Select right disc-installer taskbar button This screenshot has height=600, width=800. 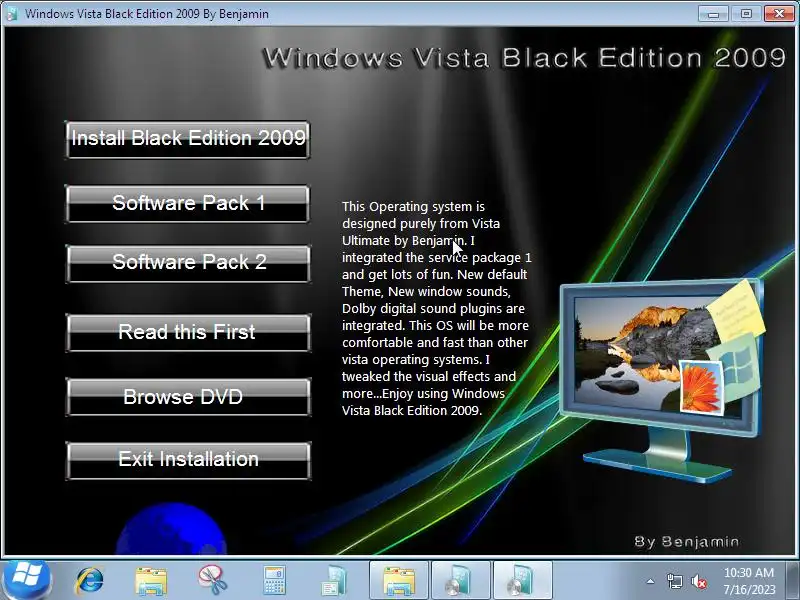523,580
